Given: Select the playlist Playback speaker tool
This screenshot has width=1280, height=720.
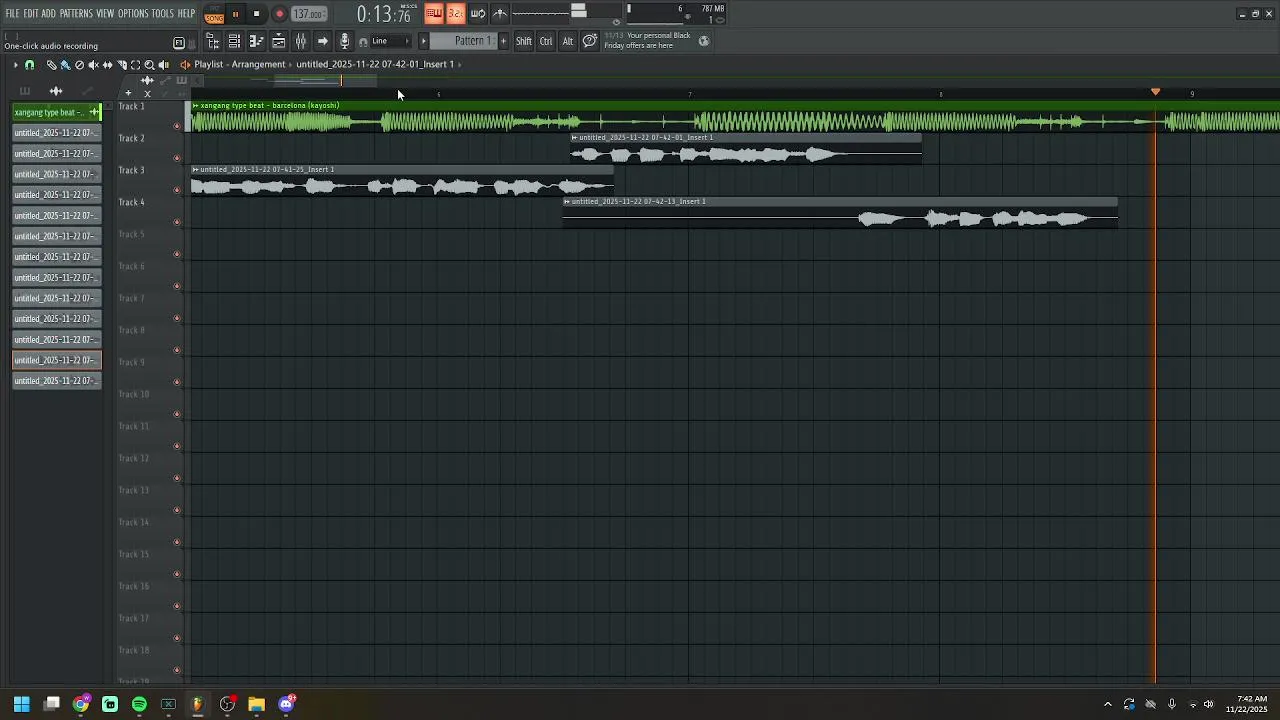Looking at the screenshot, I should 163,65.
